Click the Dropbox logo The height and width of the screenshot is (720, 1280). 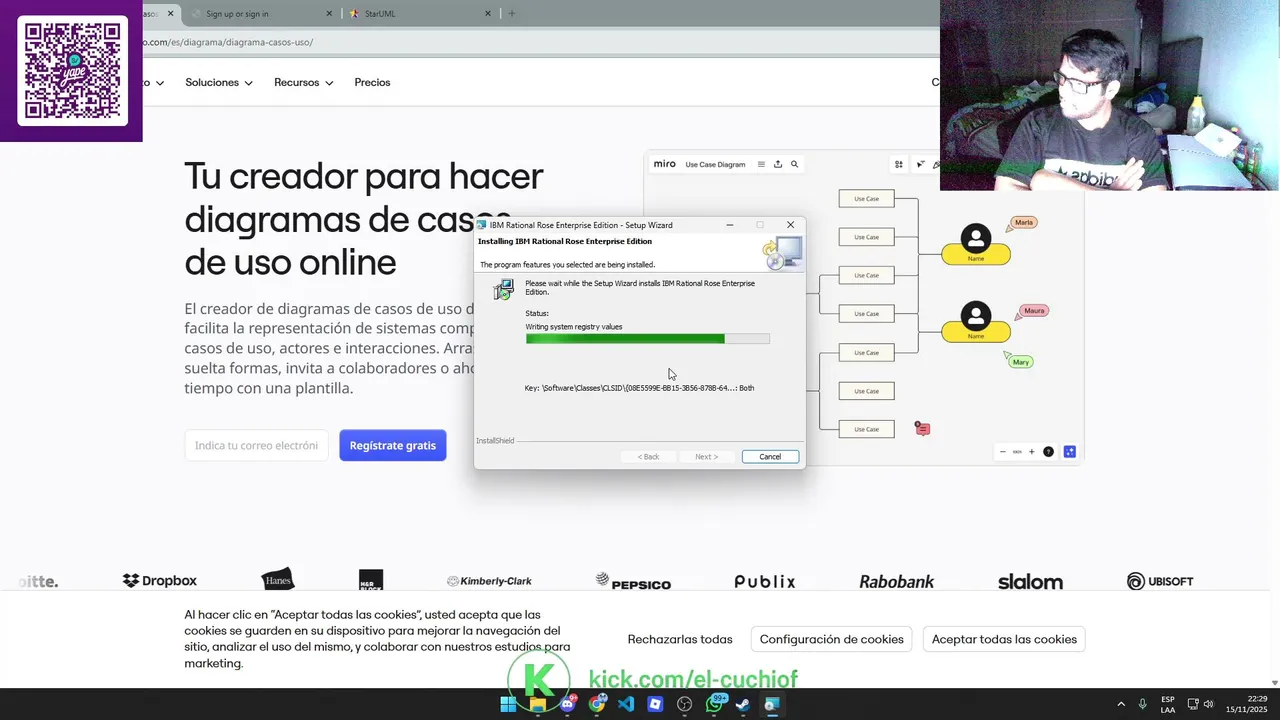tap(160, 581)
